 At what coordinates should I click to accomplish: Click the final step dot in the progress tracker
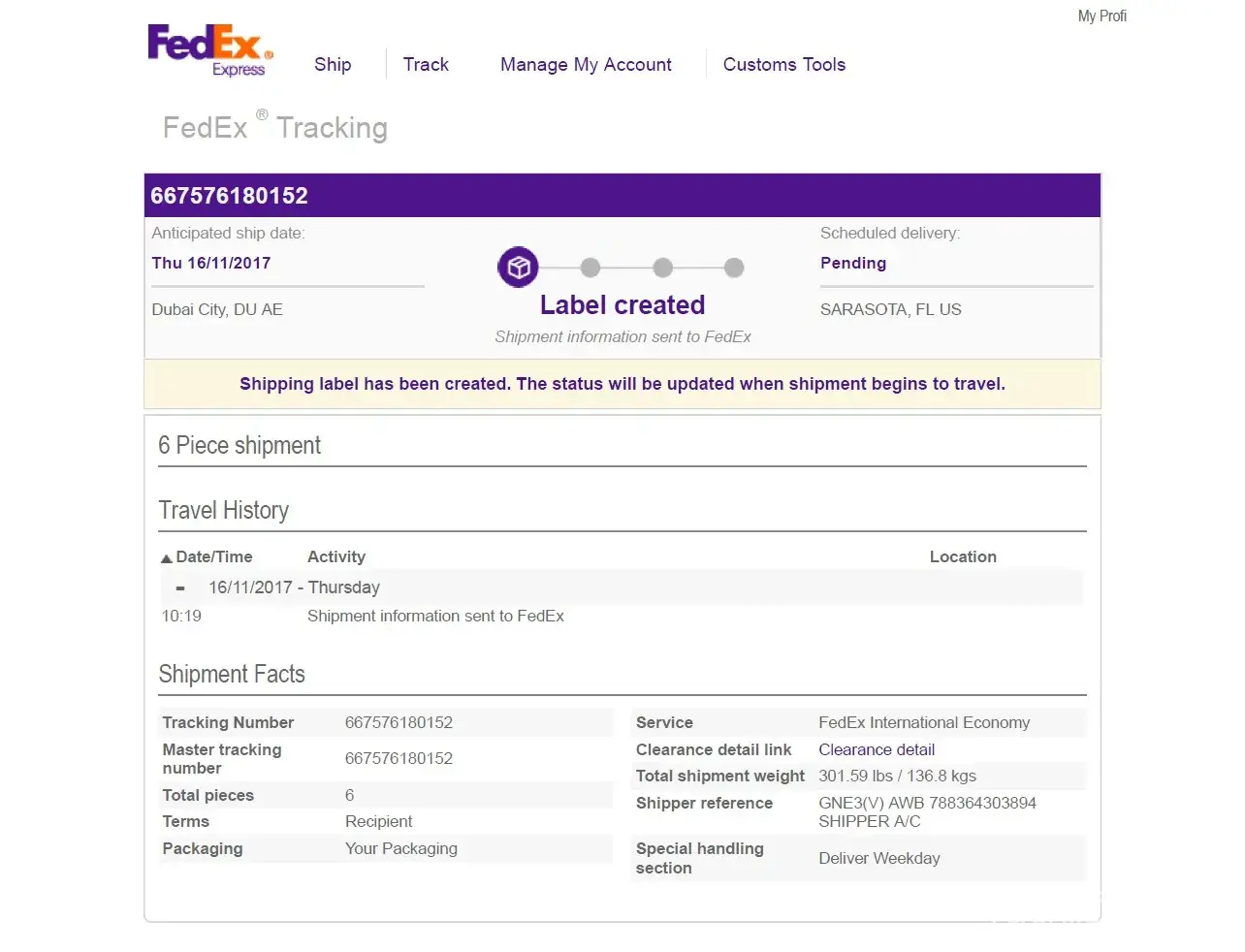[734, 268]
